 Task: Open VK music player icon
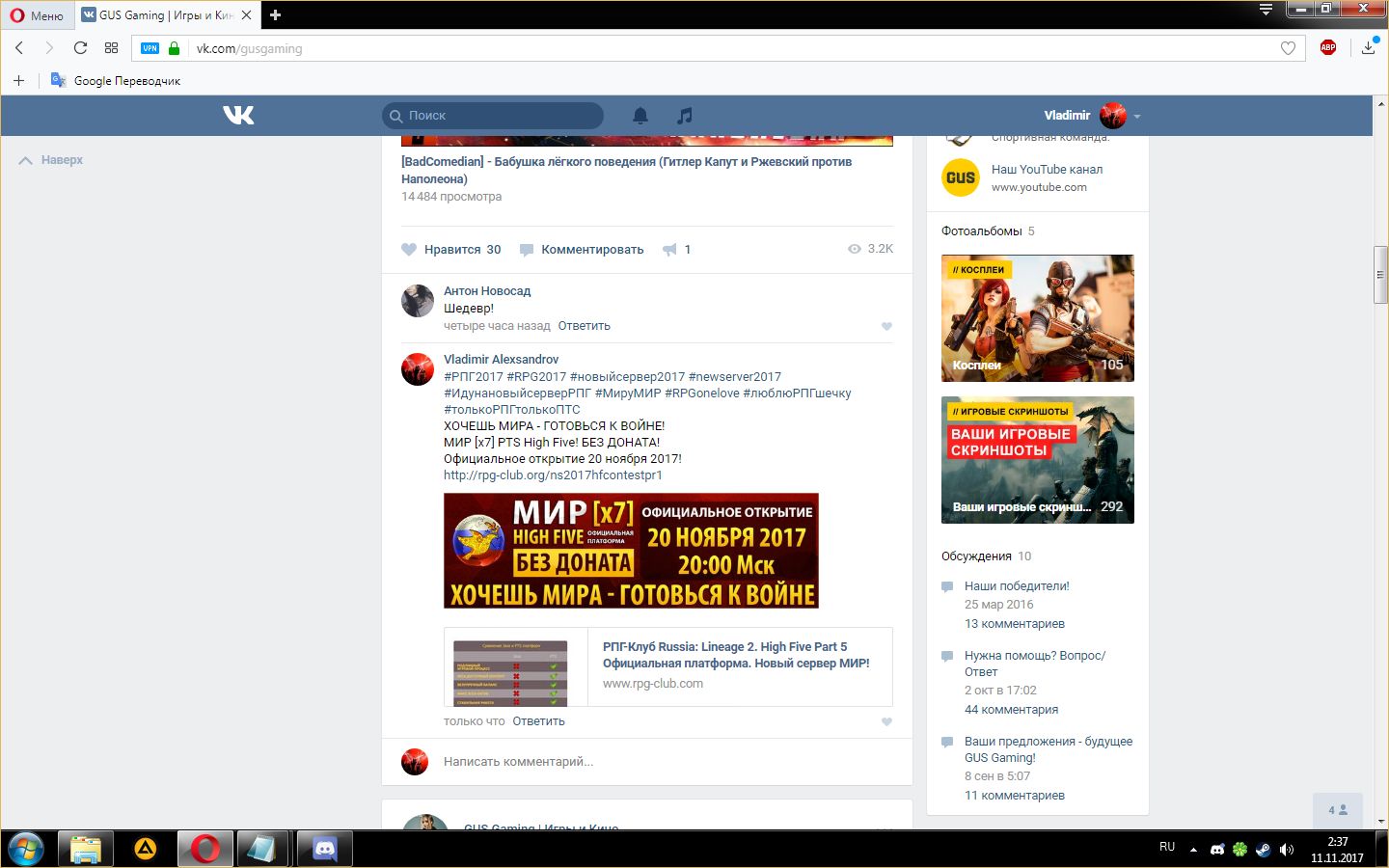tap(684, 116)
